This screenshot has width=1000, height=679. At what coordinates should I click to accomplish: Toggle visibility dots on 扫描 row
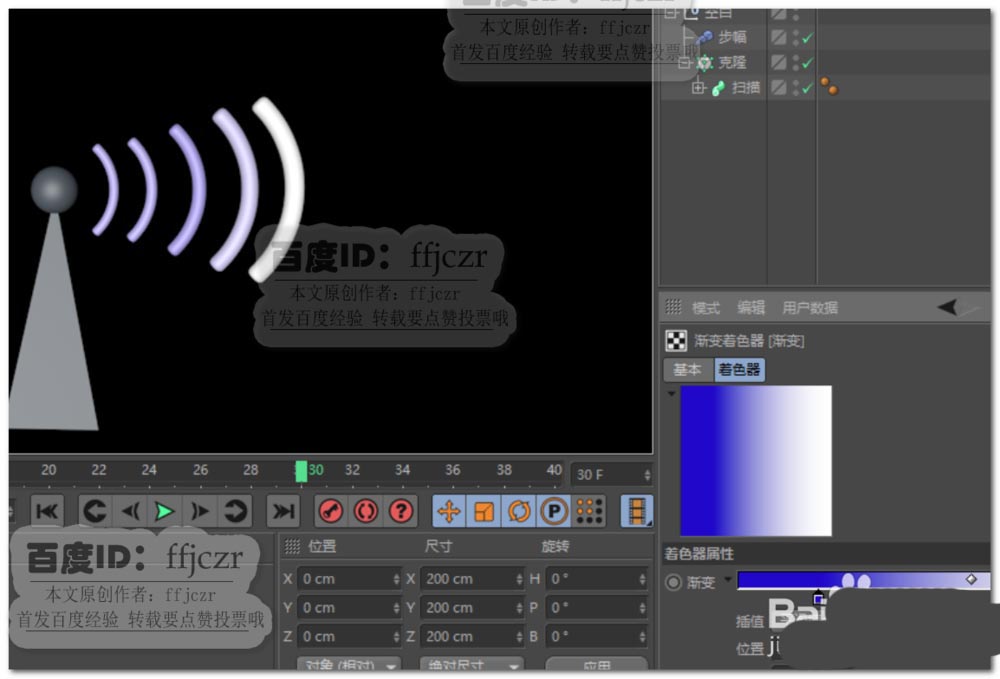pos(795,87)
